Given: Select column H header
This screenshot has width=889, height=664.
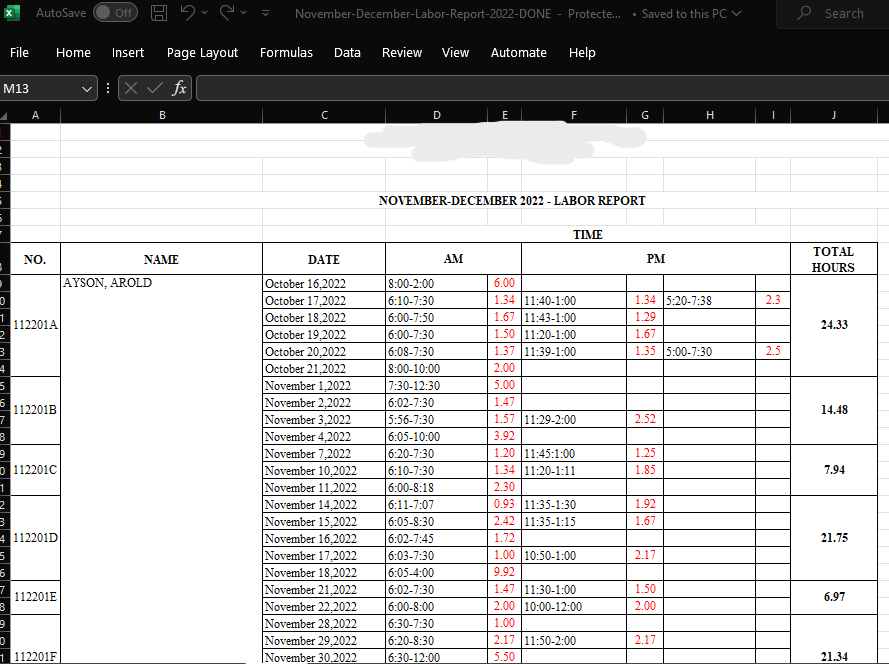Looking at the screenshot, I should point(709,115).
